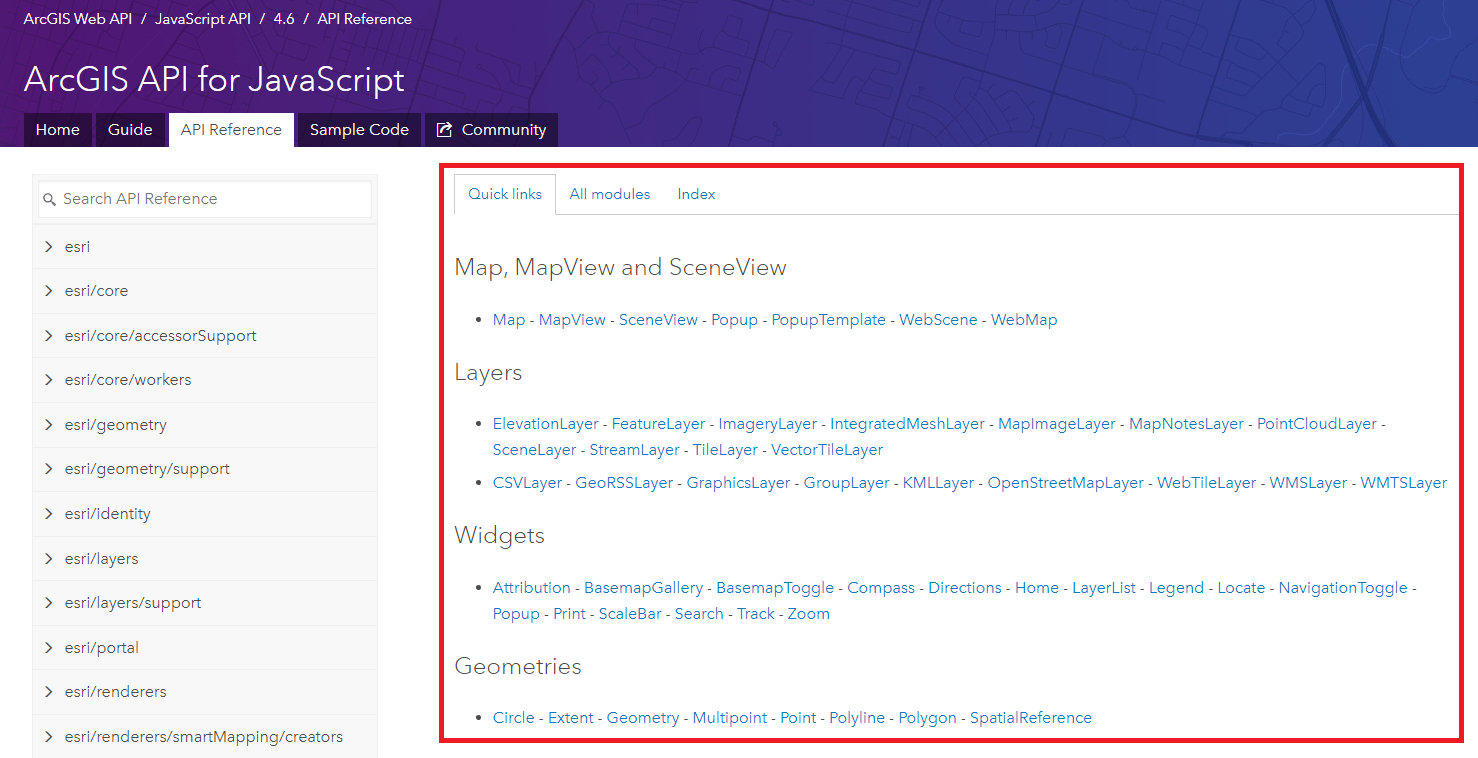The height and width of the screenshot is (758, 1478).
Task: Expand the esri tree chevron
Action: (x=48, y=246)
